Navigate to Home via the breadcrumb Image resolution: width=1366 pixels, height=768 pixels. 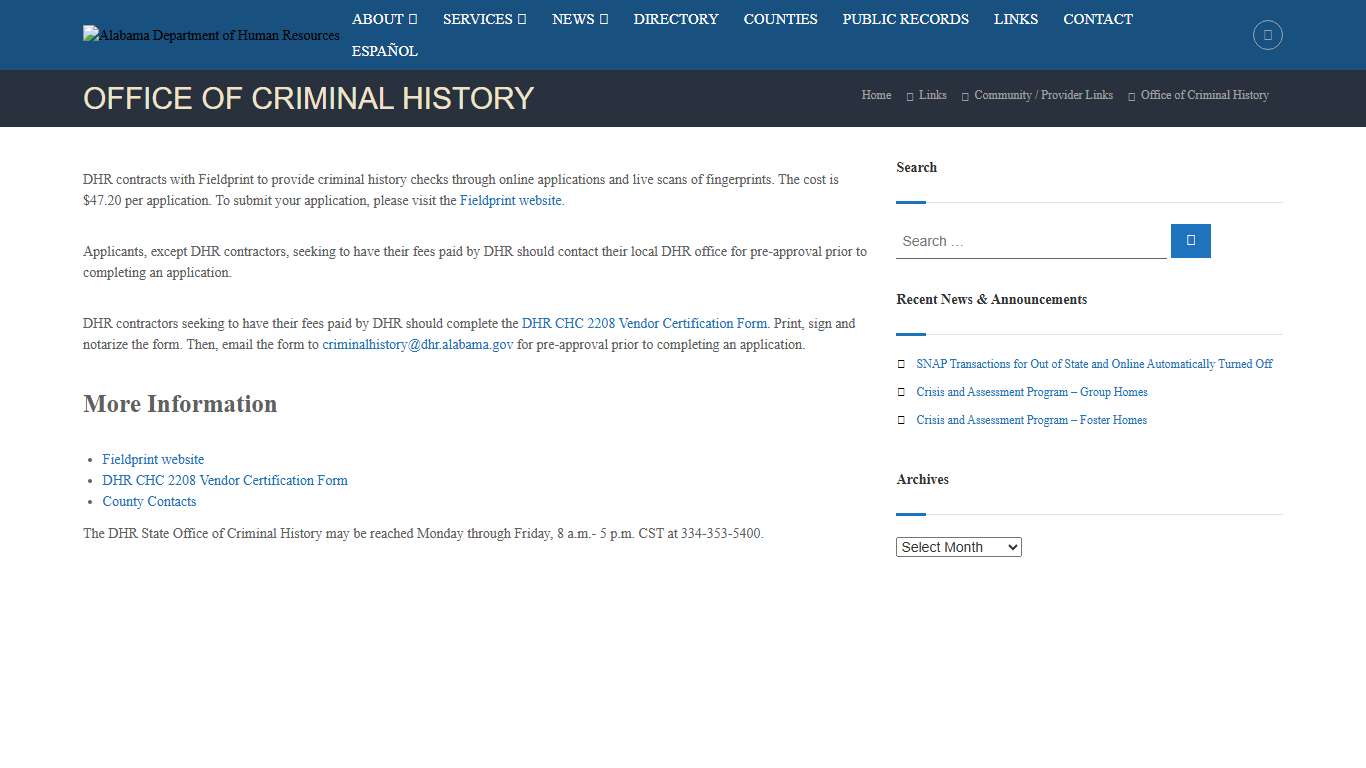tap(875, 95)
